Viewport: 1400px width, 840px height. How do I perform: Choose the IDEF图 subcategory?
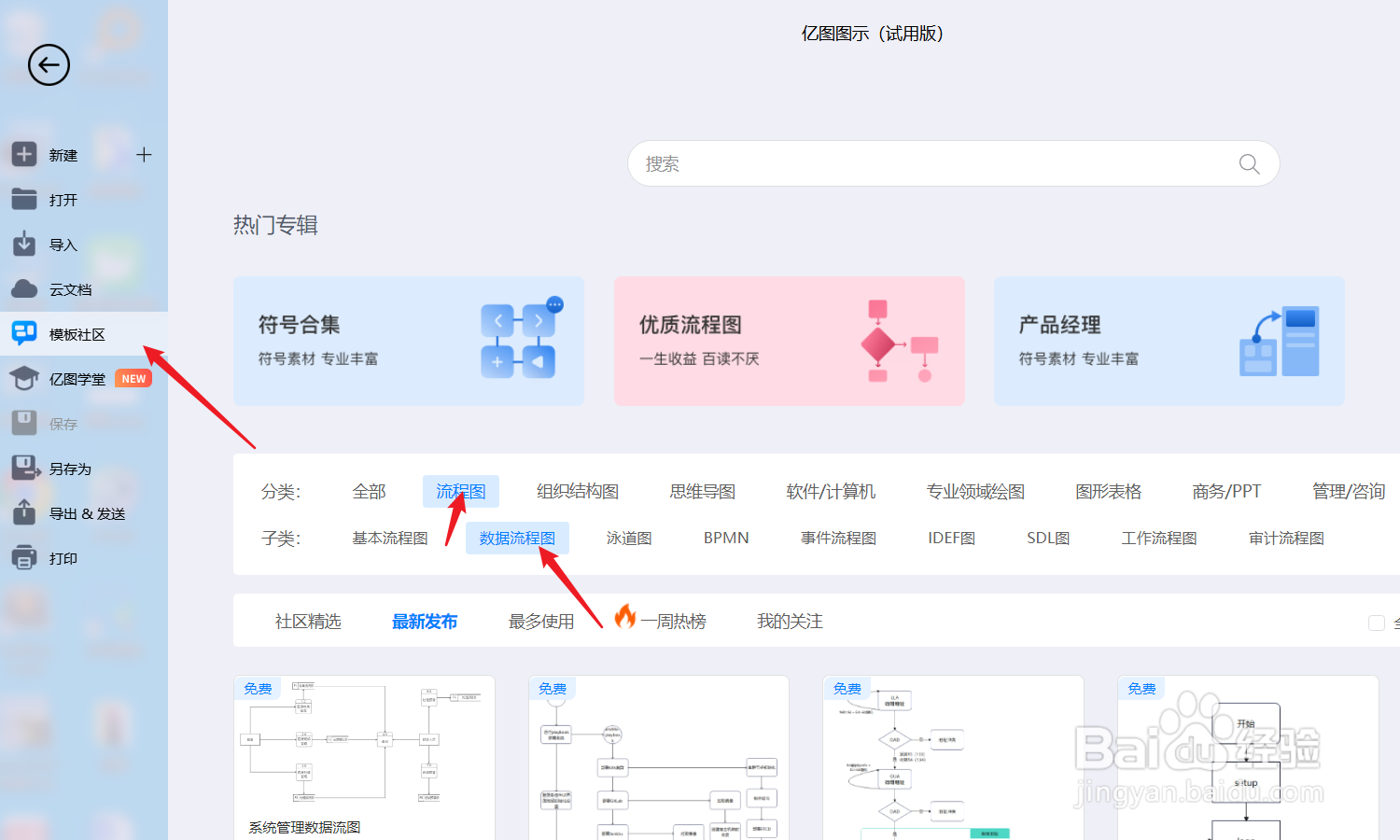[x=951, y=538]
